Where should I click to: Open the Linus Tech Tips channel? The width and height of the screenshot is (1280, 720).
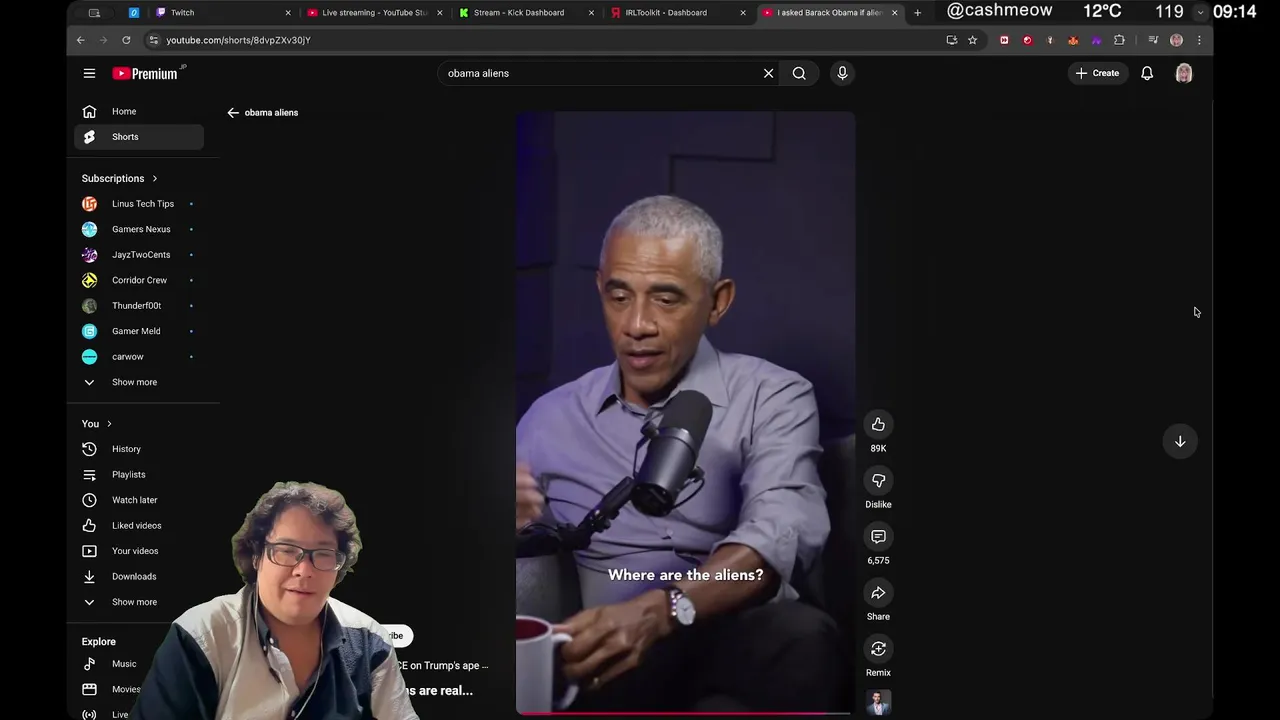click(x=139, y=204)
